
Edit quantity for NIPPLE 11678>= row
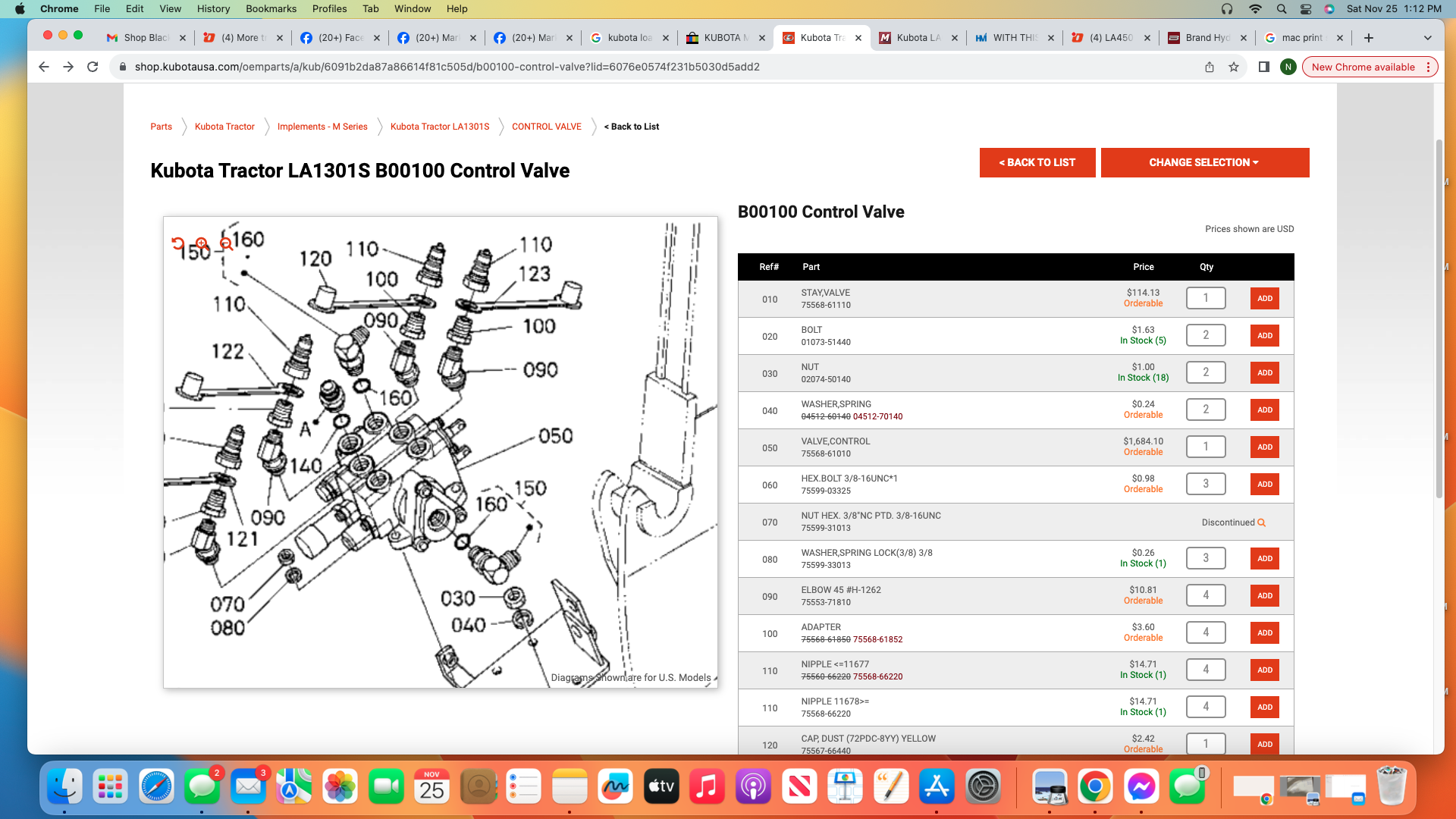point(1206,707)
